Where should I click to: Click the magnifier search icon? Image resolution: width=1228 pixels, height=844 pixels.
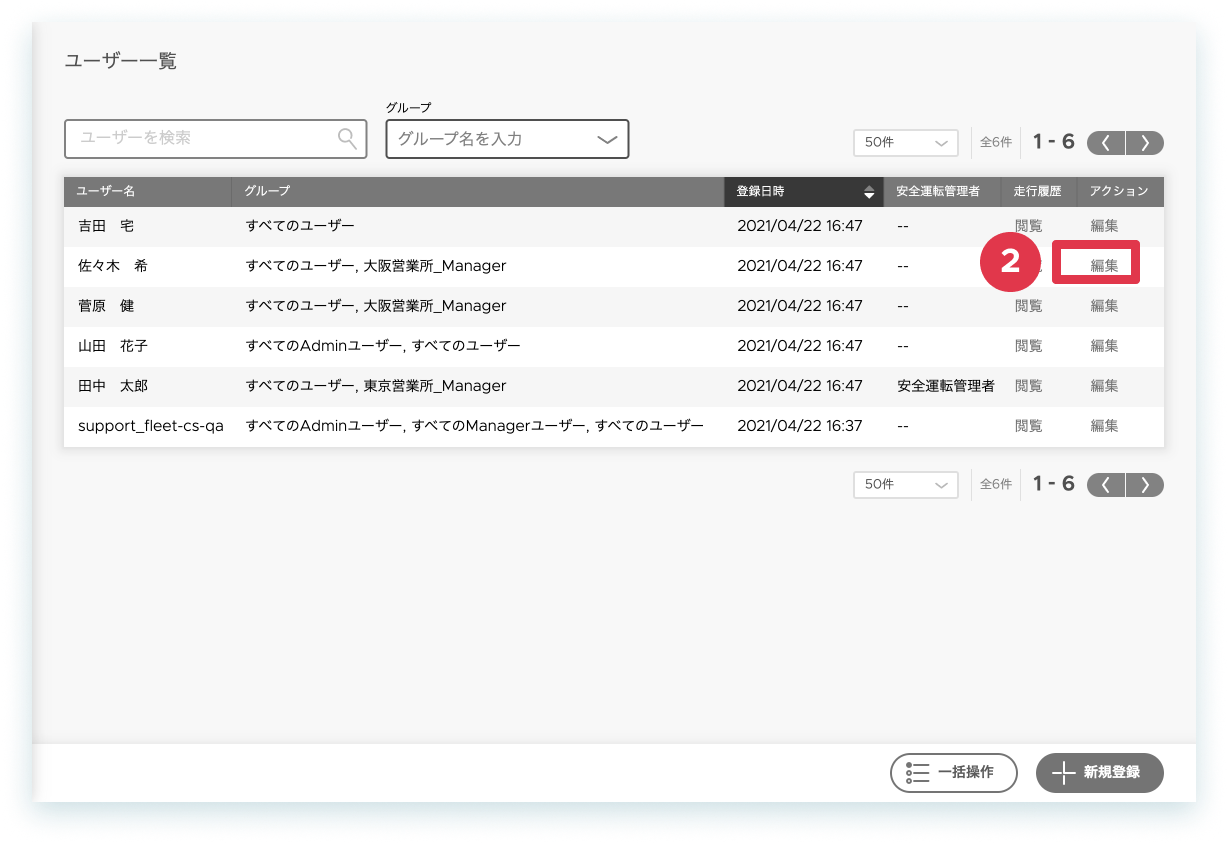[x=347, y=138]
